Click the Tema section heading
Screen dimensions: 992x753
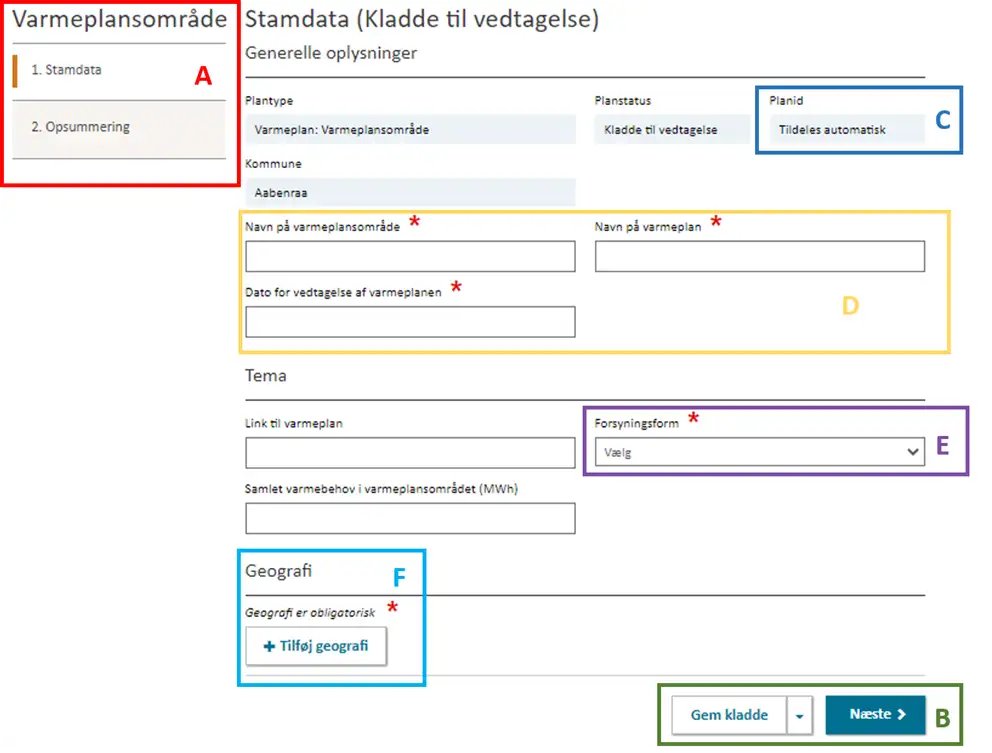pos(266,376)
